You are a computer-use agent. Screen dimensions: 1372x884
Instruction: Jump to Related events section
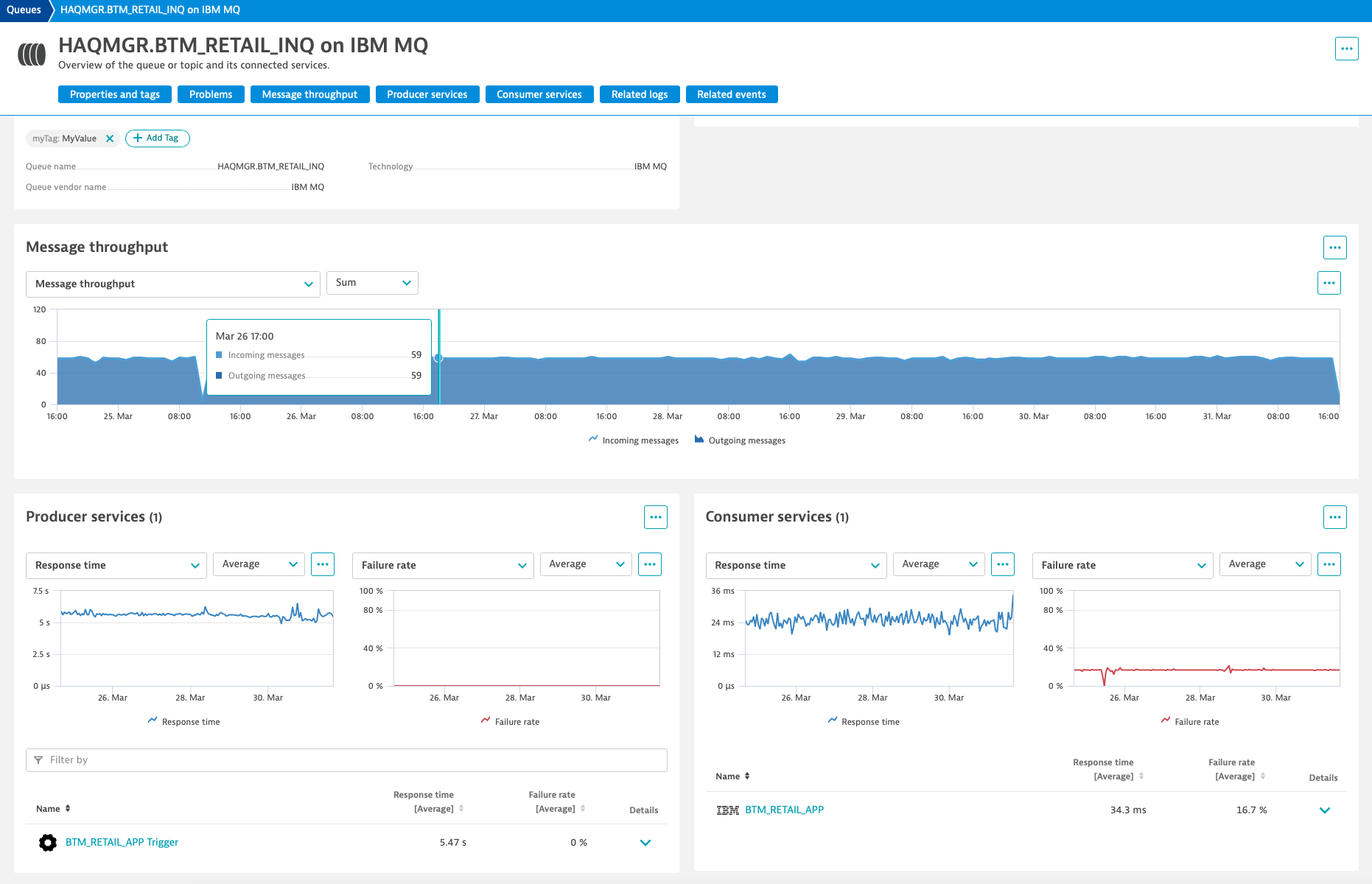[x=732, y=94]
